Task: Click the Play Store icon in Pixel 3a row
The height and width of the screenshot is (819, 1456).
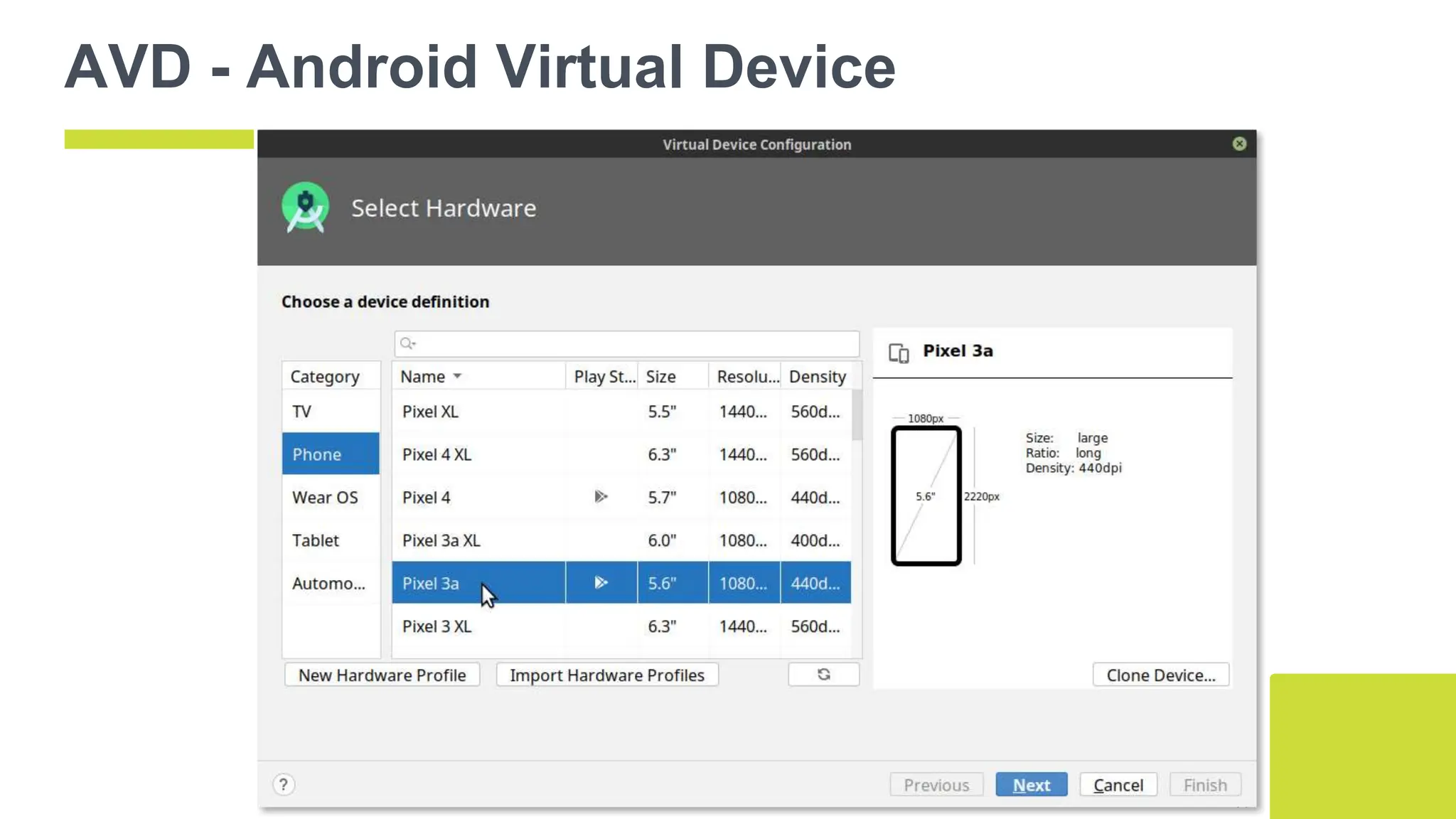Action: pyautogui.click(x=601, y=582)
